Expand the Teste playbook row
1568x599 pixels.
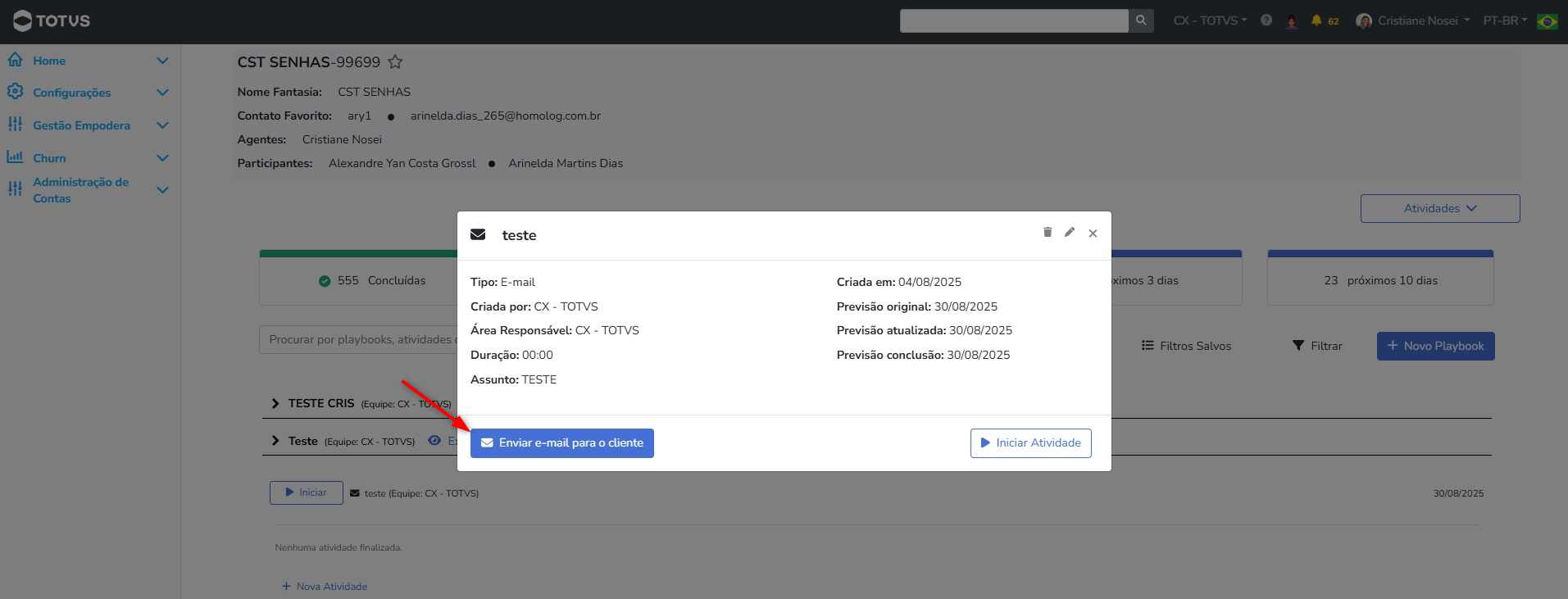[x=275, y=441]
